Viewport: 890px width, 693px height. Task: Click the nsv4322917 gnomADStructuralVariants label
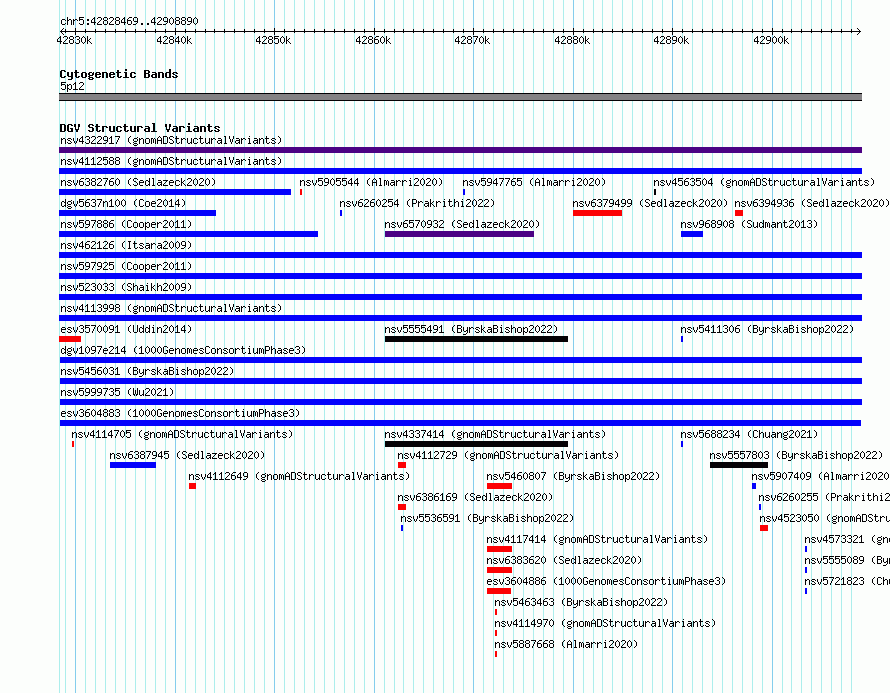[171, 140]
